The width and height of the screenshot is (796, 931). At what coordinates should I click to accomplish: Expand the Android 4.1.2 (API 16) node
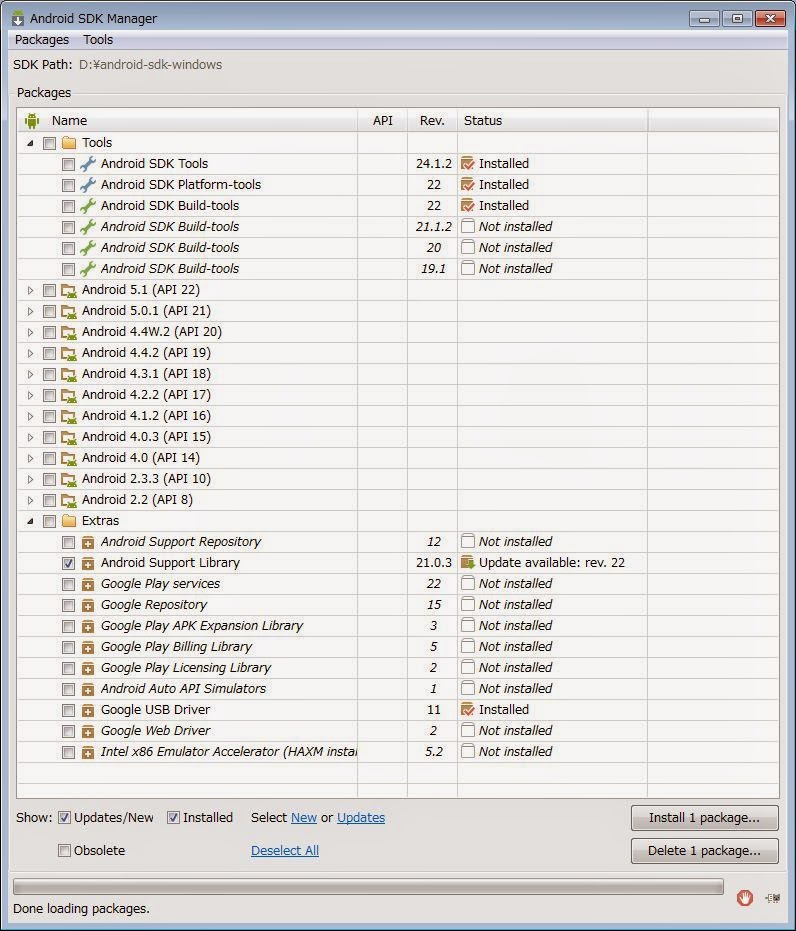click(30, 416)
